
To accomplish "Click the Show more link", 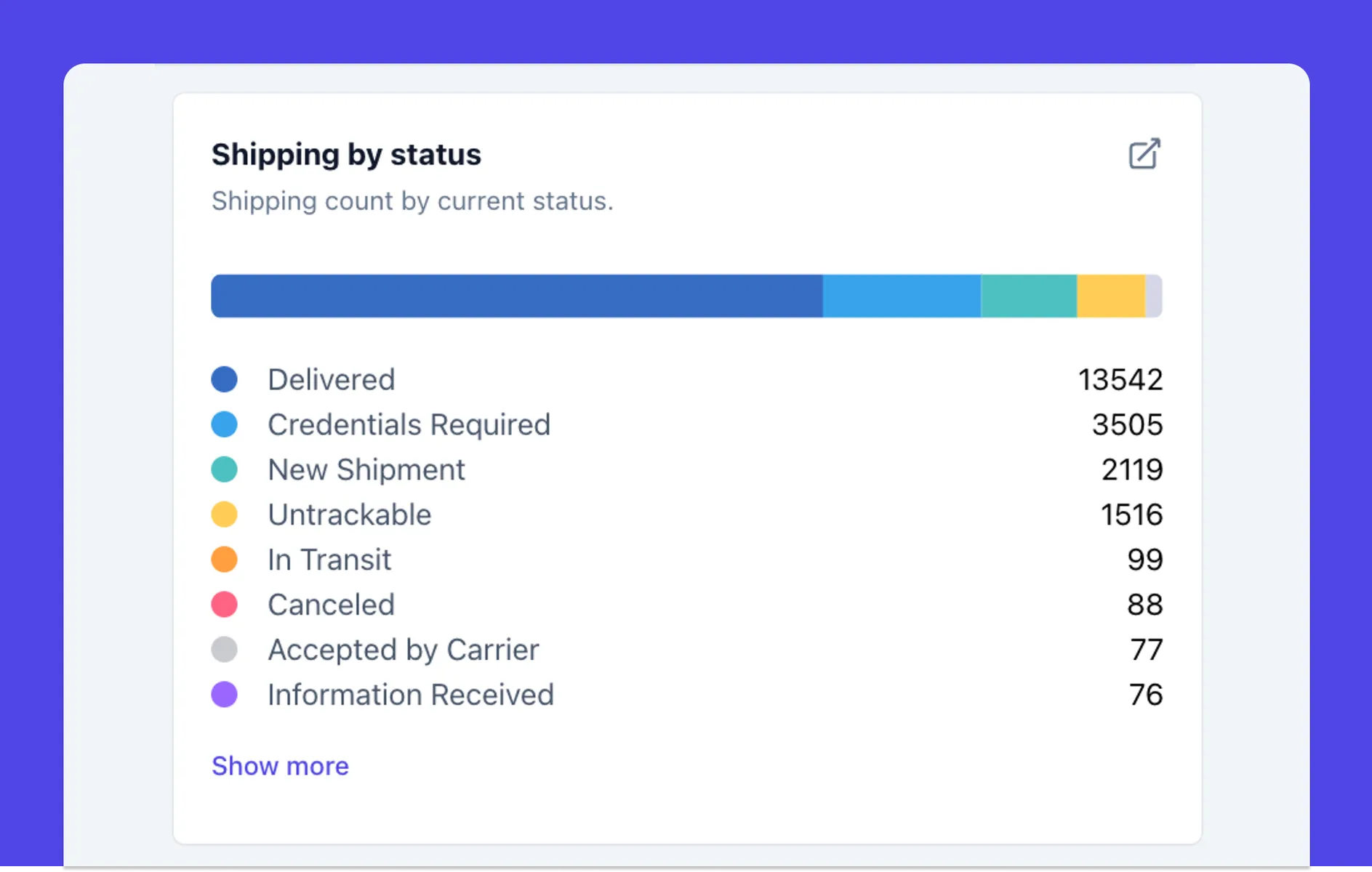I will 280,766.
